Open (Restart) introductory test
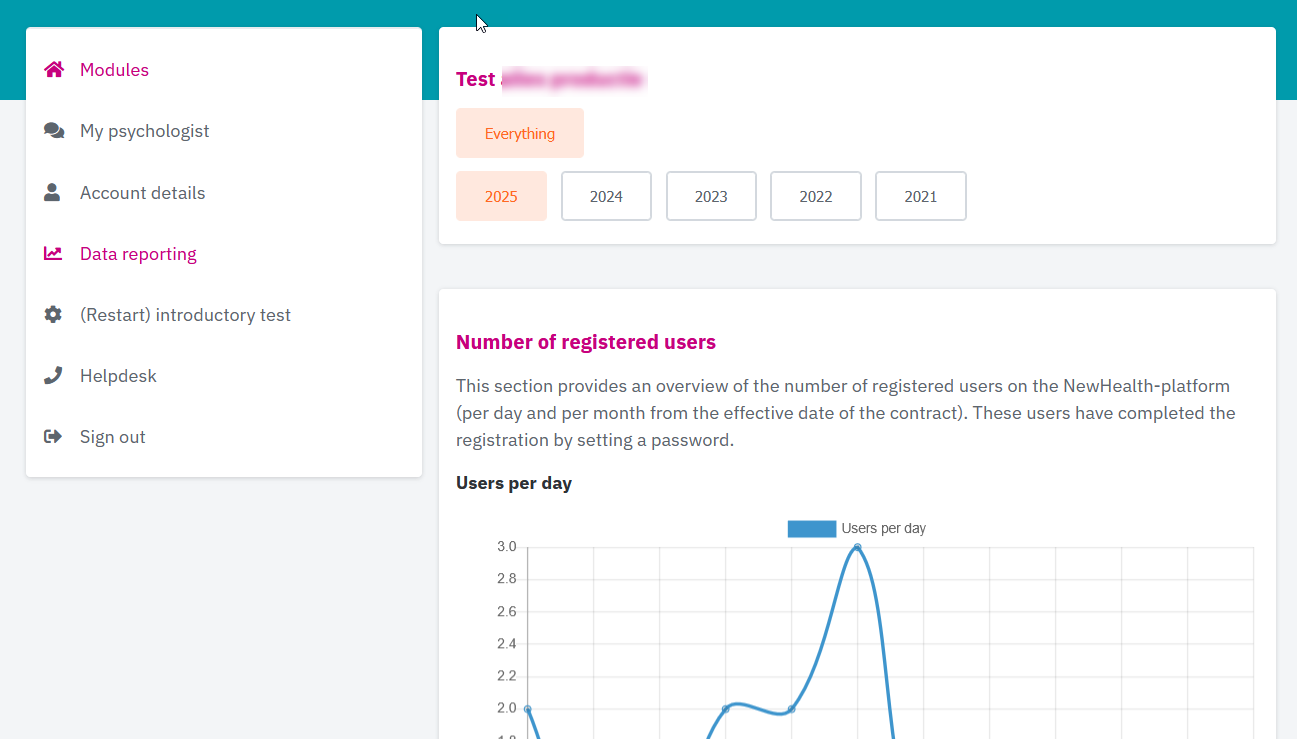1297x739 pixels. (x=185, y=315)
